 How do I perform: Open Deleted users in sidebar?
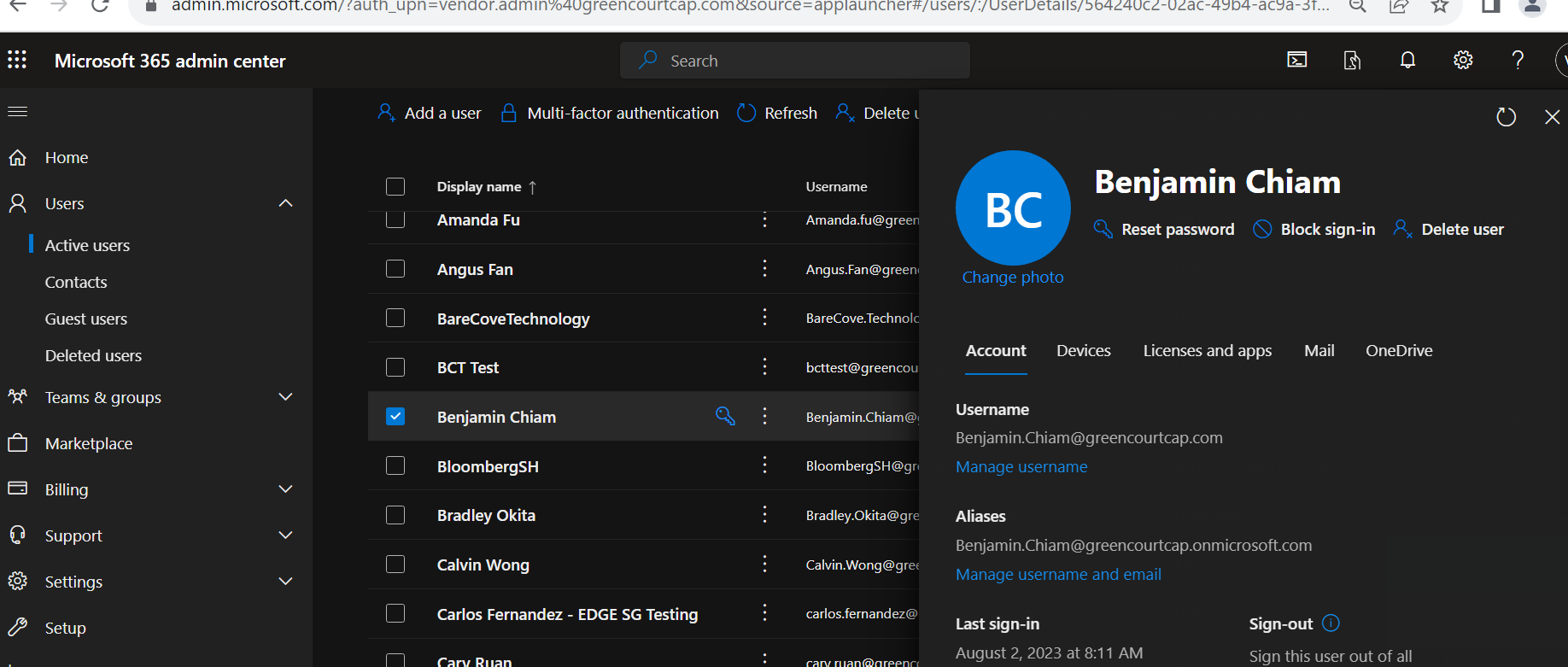point(93,355)
